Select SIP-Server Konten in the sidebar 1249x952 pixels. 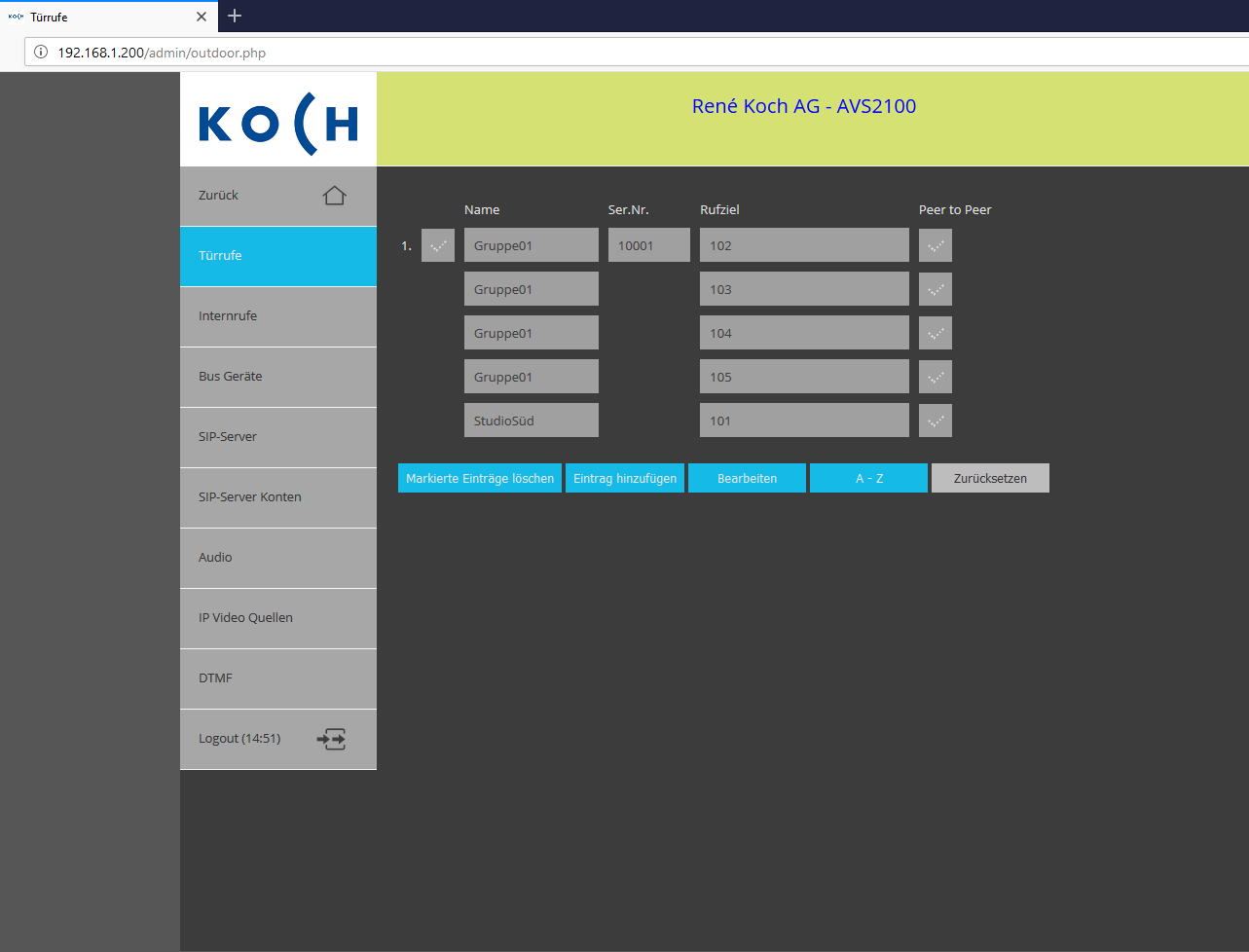point(278,497)
